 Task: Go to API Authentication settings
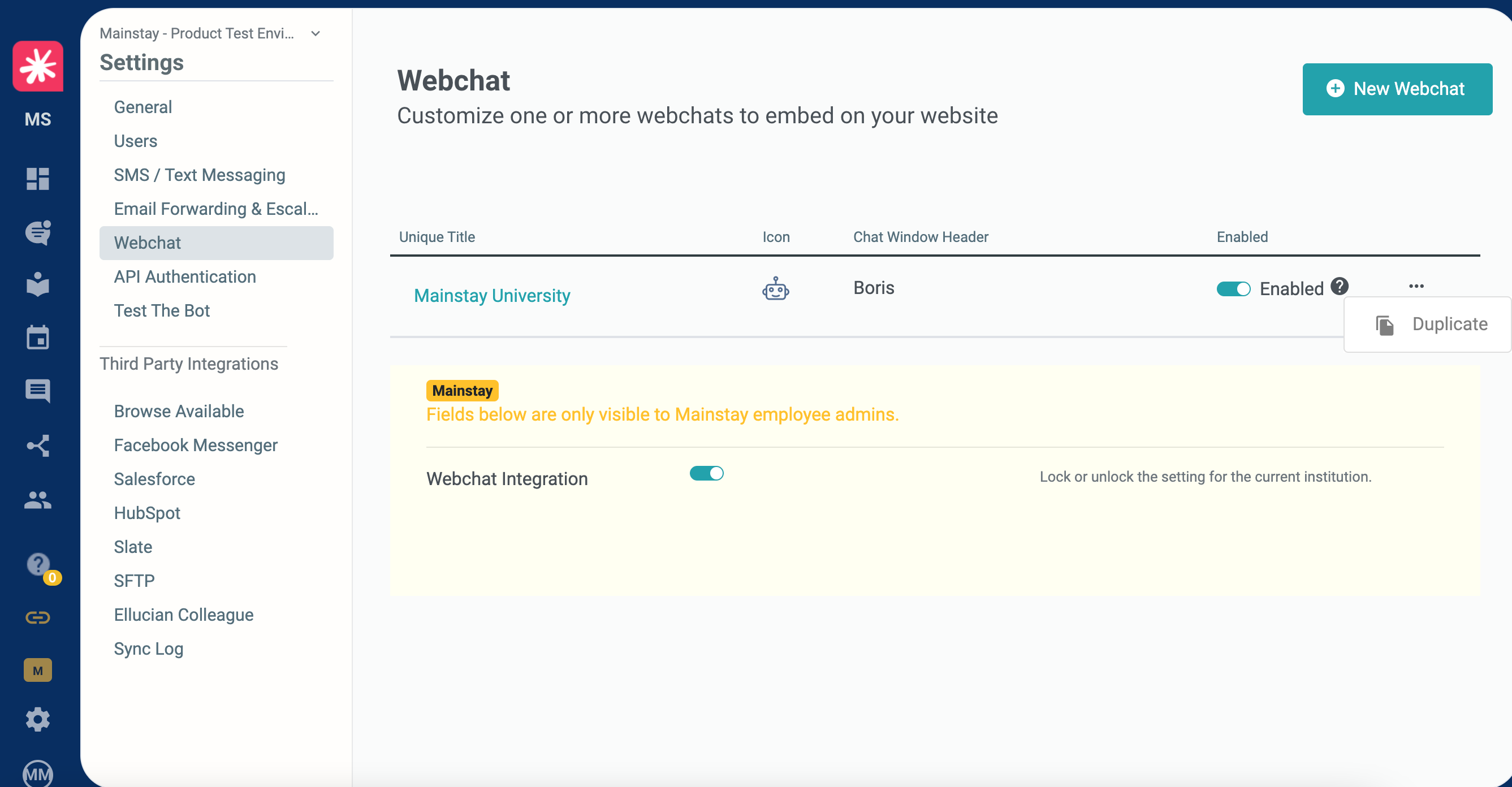click(185, 277)
